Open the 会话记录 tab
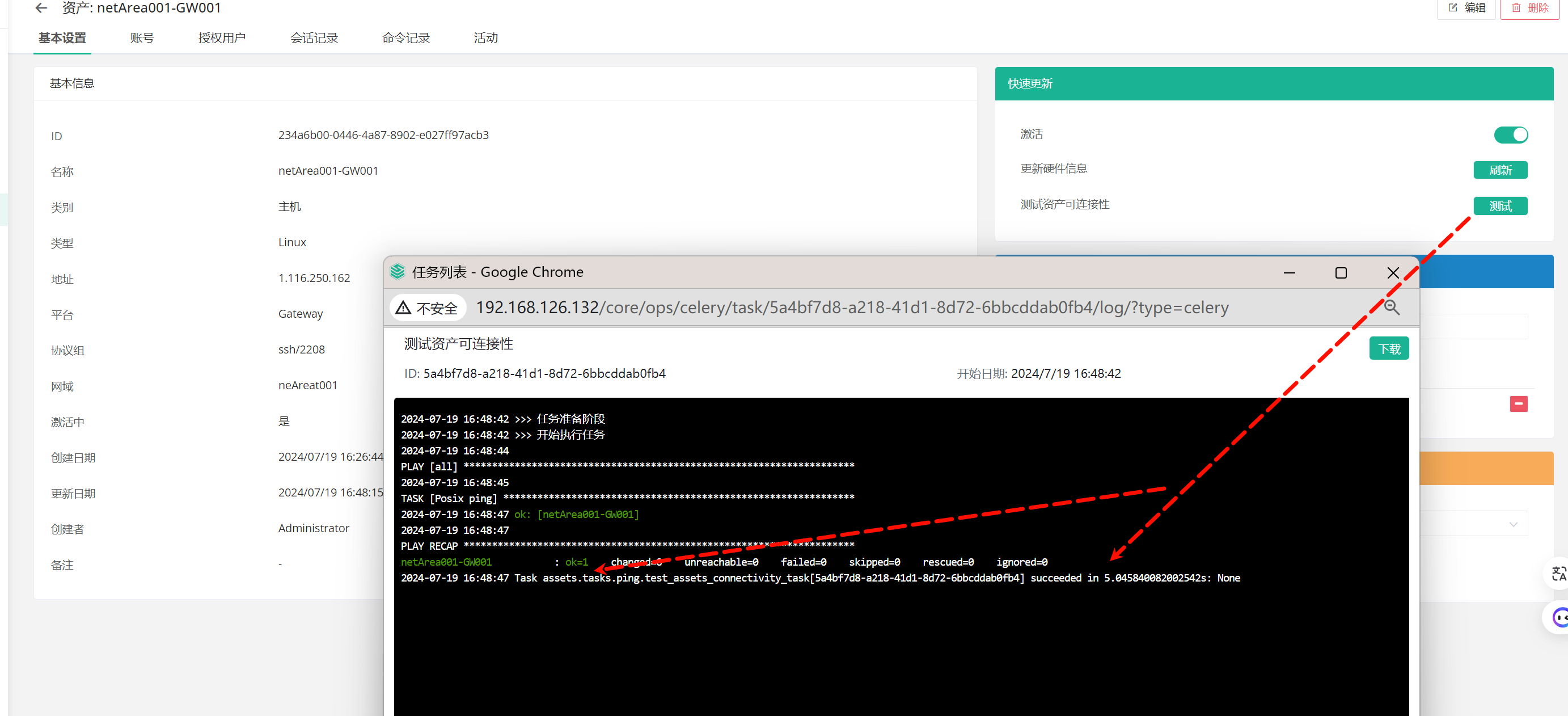 click(x=314, y=39)
